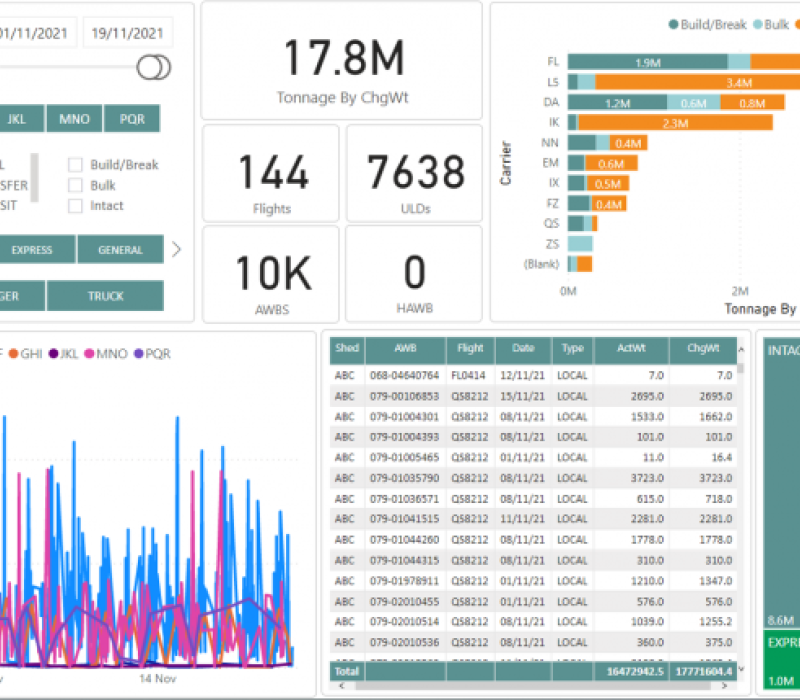The width and height of the screenshot is (800, 700).
Task: Enable the Bulk checkbox
Action: [75, 185]
